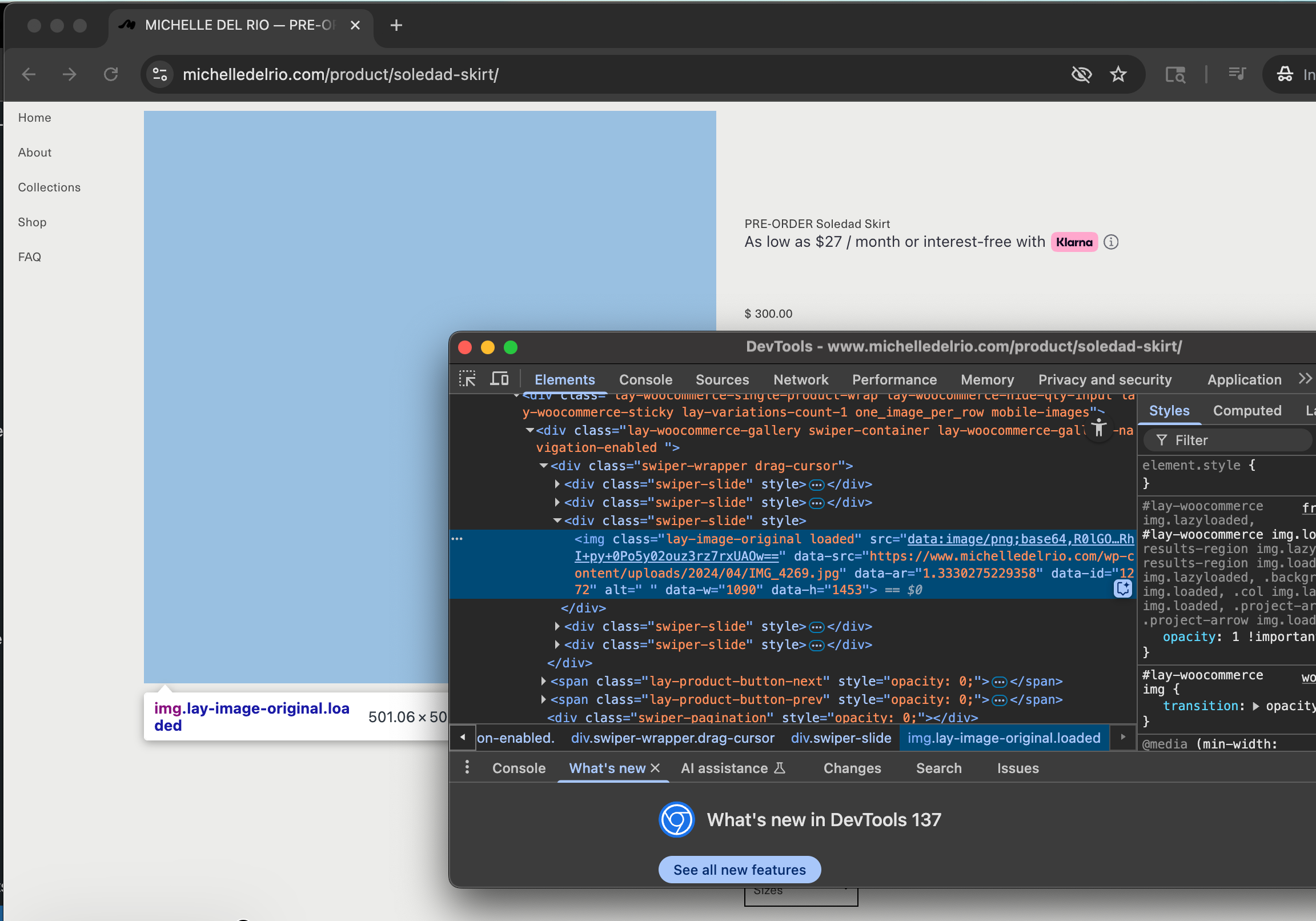Show more DevTools tabs with chevrons

point(1305,379)
